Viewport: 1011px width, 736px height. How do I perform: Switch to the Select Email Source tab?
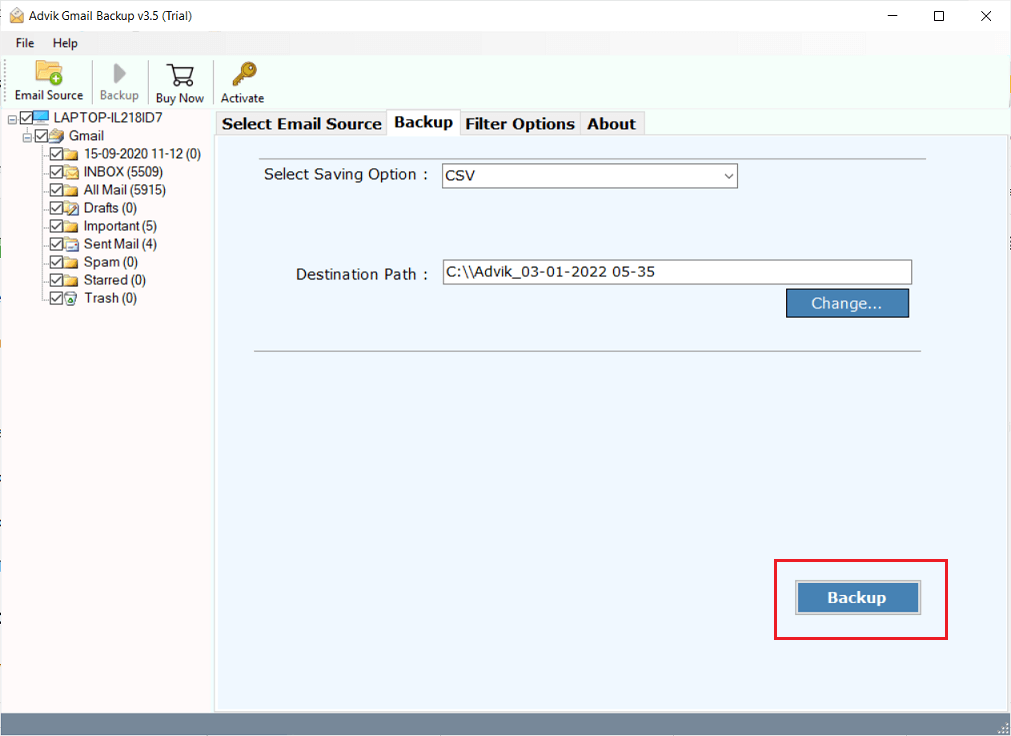tap(302, 124)
